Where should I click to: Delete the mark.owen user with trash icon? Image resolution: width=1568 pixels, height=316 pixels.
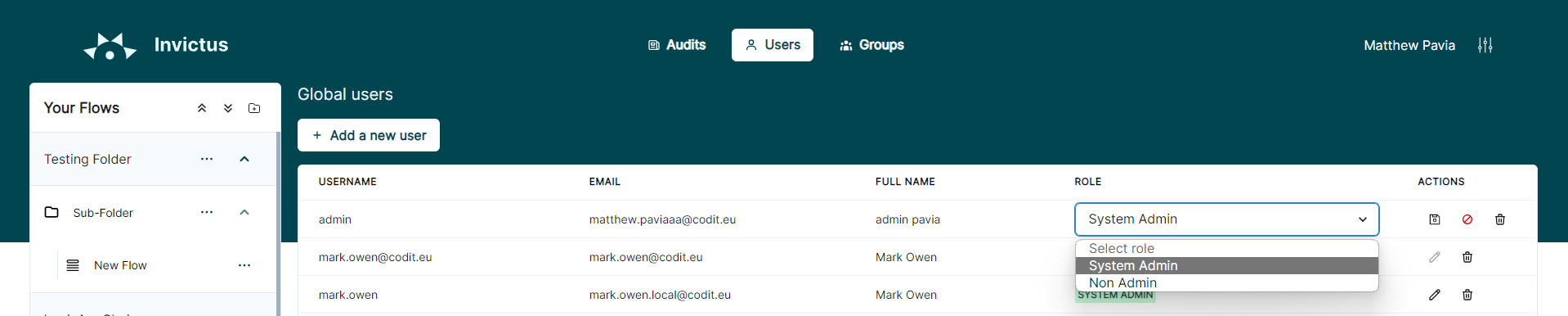(1467, 295)
